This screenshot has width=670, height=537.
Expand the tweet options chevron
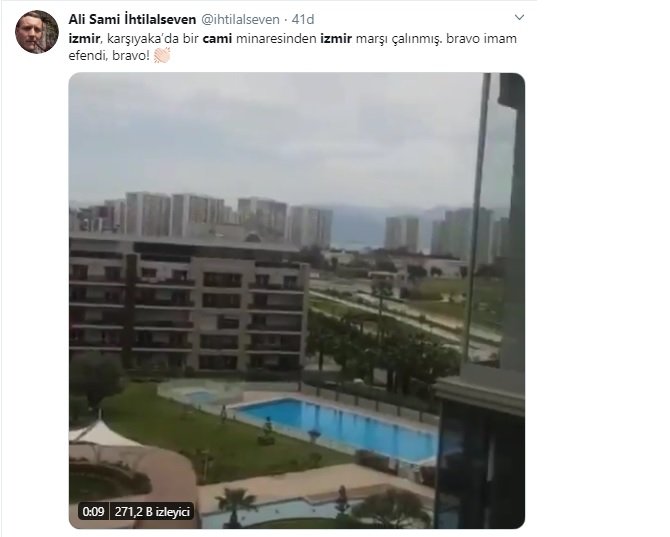pyautogui.click(x=519, y=18)
